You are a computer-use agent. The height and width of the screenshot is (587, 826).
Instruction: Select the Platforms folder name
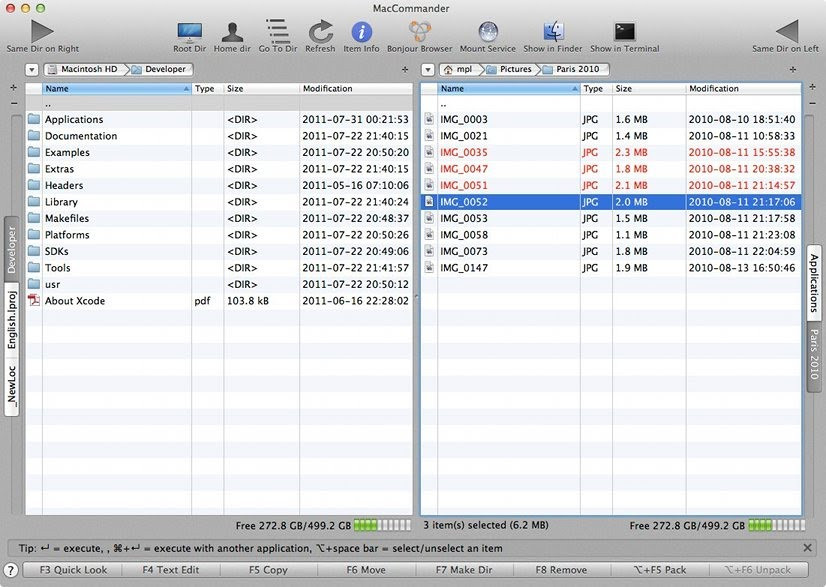pos(67,234)
